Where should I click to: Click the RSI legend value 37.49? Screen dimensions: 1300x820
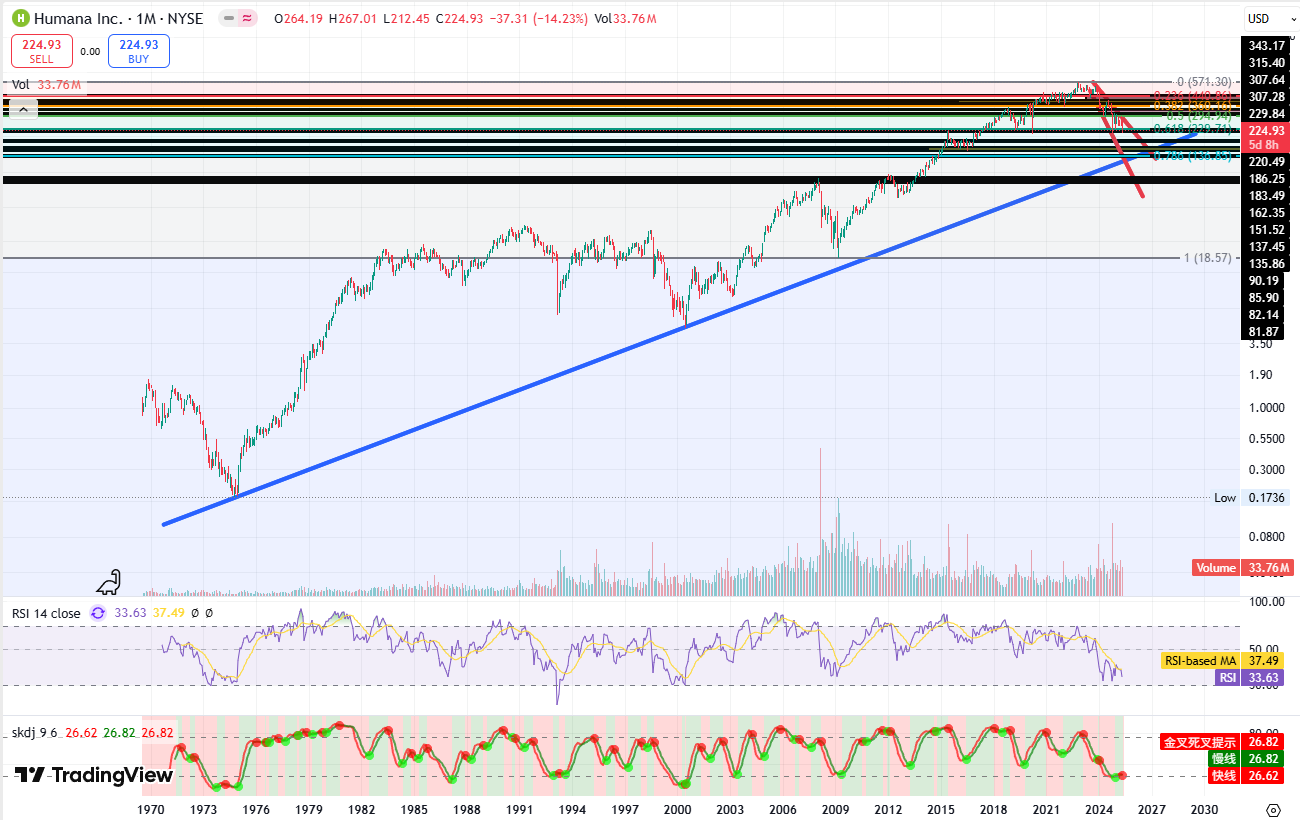point(167,613)
